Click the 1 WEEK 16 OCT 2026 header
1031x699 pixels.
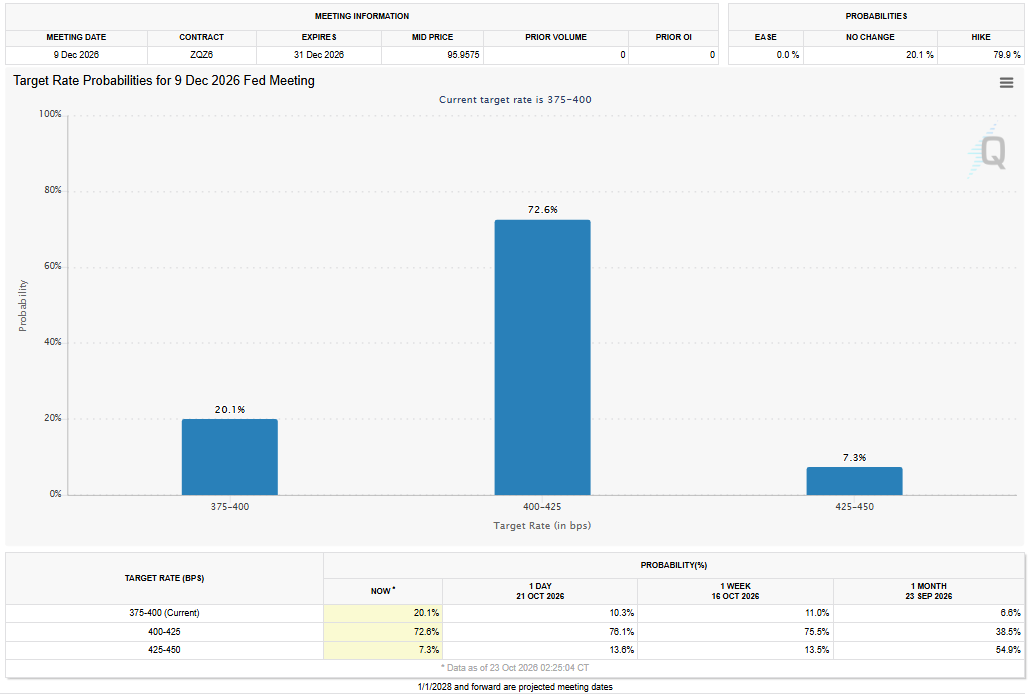pos(735,591)
